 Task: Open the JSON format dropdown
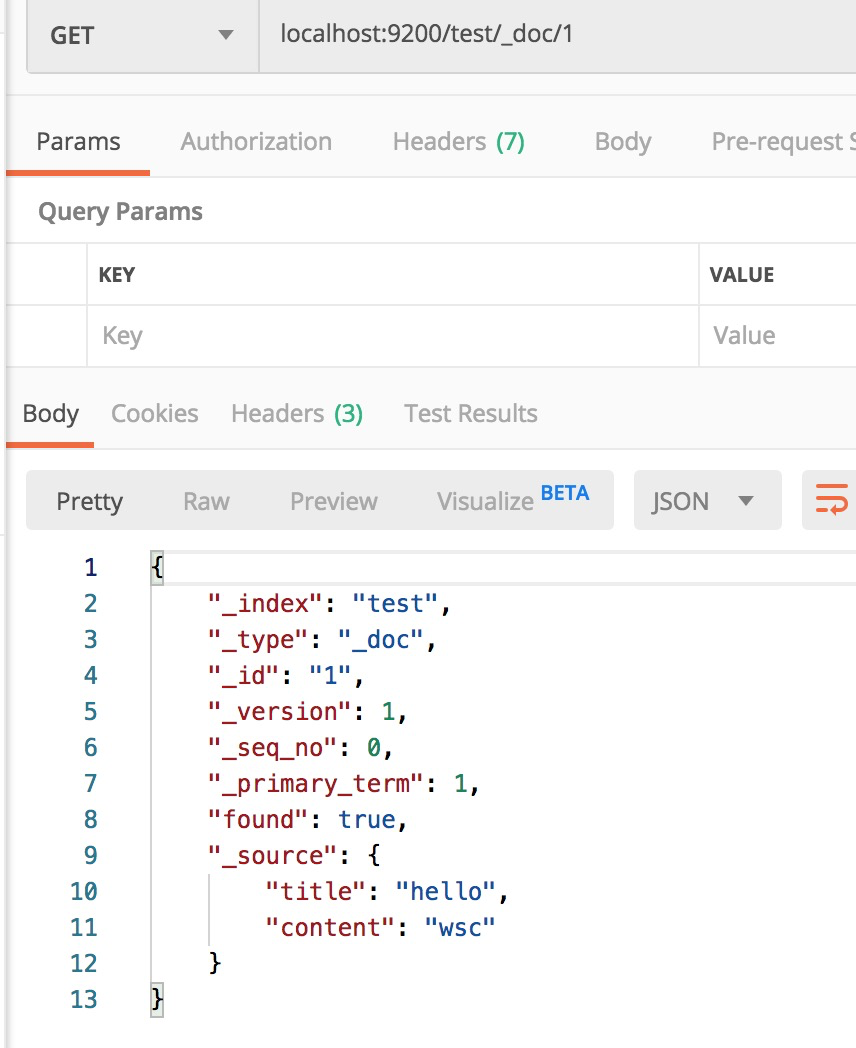tap(706, 501)
